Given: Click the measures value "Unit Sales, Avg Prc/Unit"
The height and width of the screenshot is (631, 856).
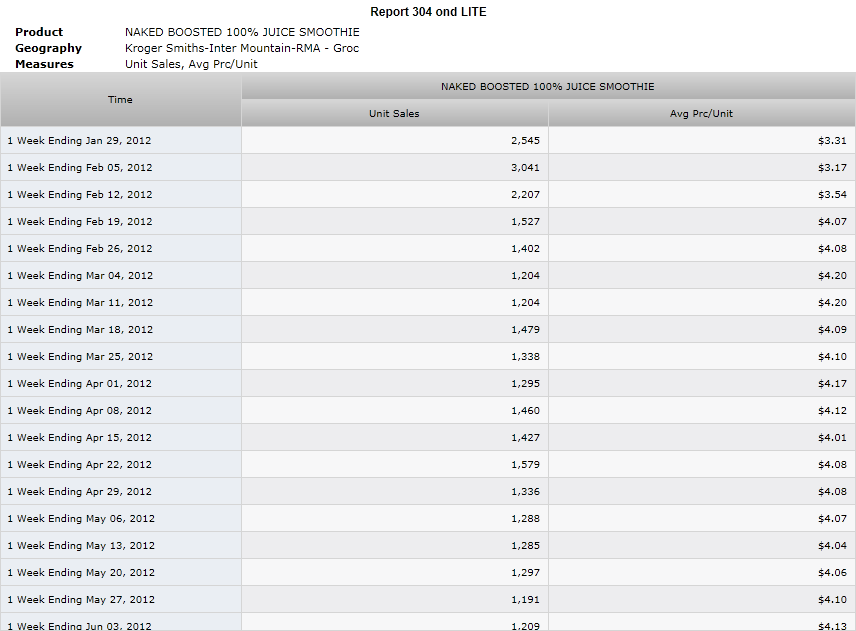Looking at the screenshot, I should coord(191,64).
